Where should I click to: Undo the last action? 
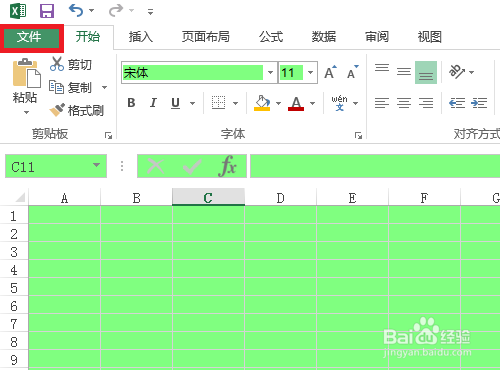(x=76, y=11)
